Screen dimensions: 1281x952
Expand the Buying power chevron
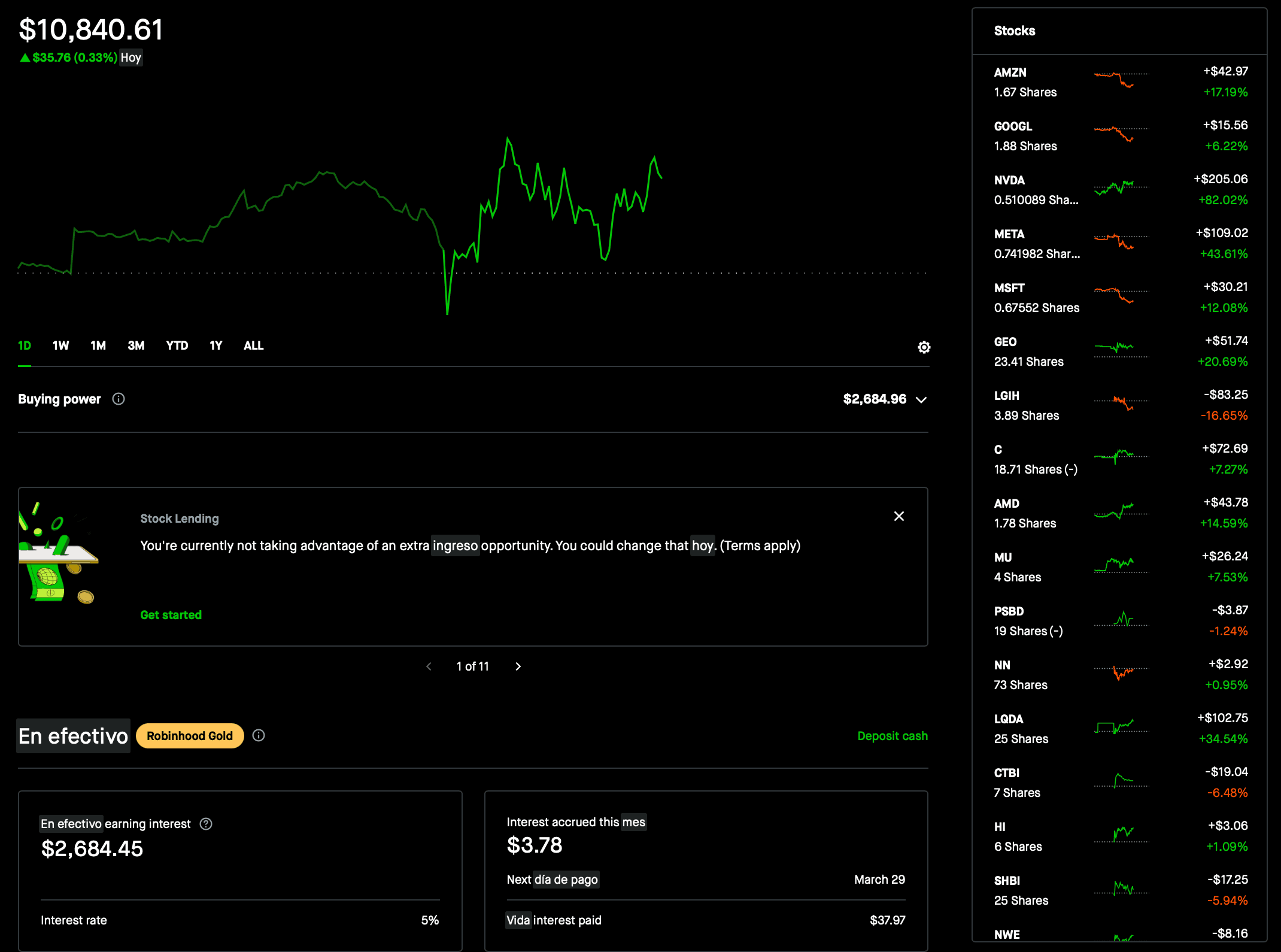[921, 399]
